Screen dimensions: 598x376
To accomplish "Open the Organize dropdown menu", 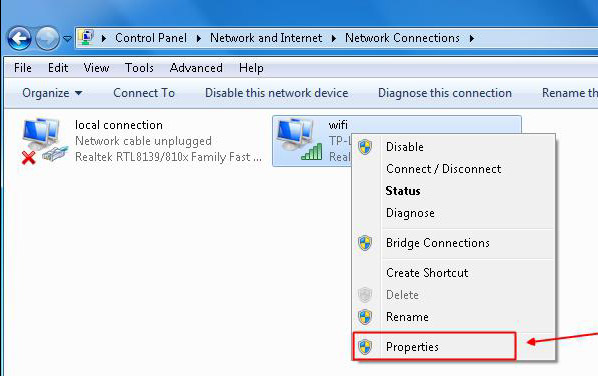I will (x=52, y=93).
